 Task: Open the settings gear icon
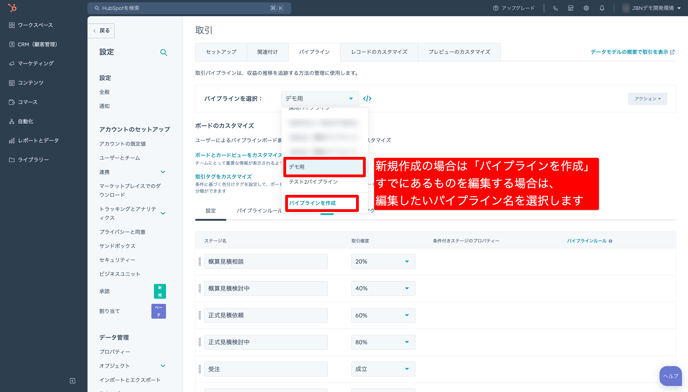coord(586,8)
